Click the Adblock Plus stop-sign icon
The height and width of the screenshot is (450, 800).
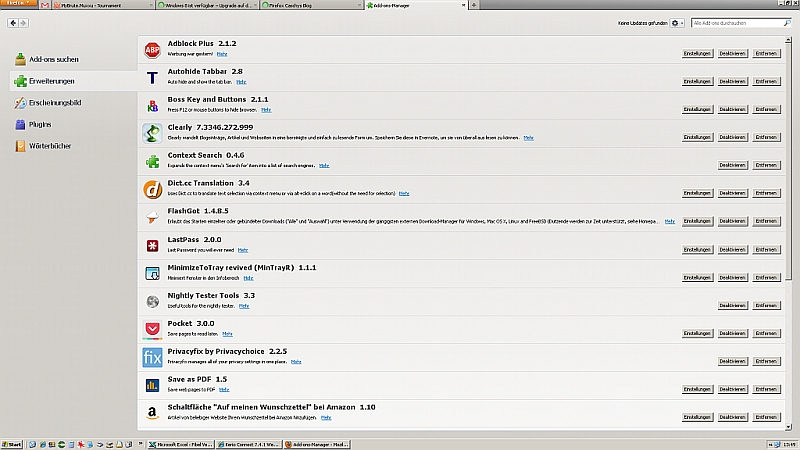pyautogui.click(x=152, y=50)
